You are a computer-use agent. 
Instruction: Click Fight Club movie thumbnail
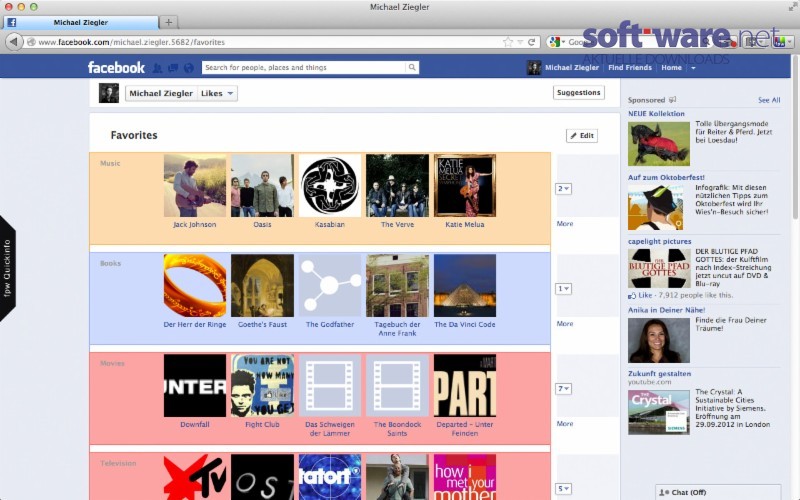tap(262, 386)
